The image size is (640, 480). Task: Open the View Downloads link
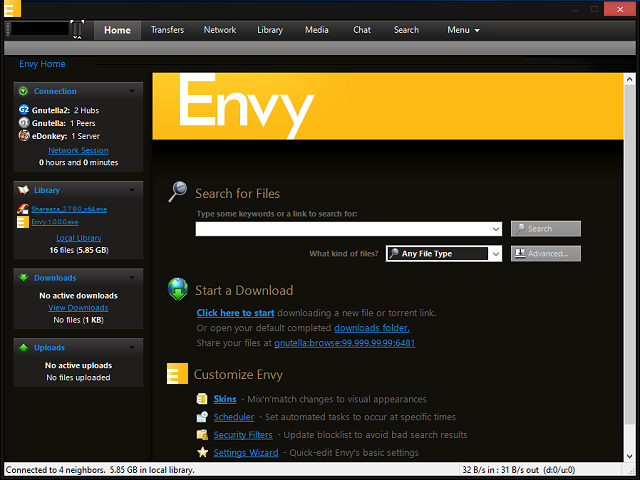tap(78, 308)
